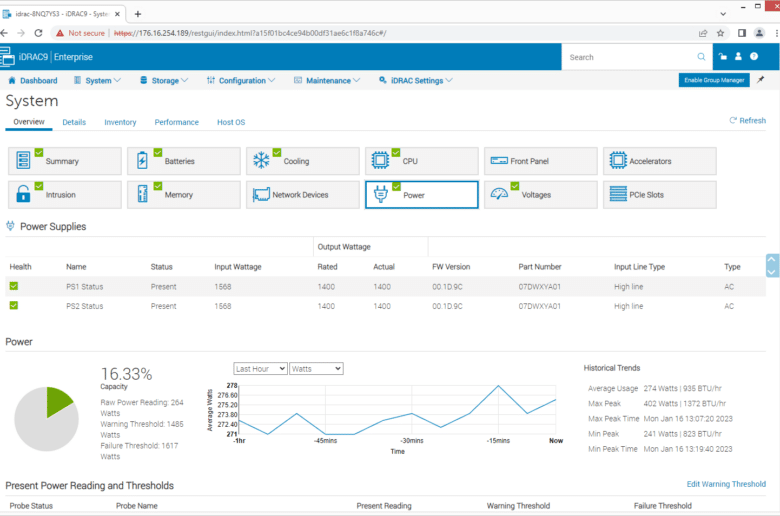Click the Input Line Type column header
Image resolution: width=780 pixels, height=516 pixels.
pyautogui.click(x=639, y=267)
